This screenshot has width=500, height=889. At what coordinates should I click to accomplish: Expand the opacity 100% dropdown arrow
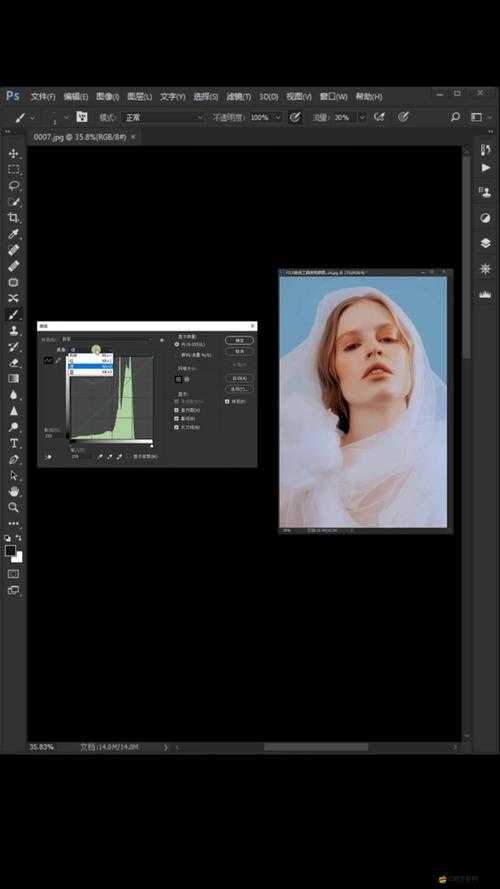click(x=277, y=117)
